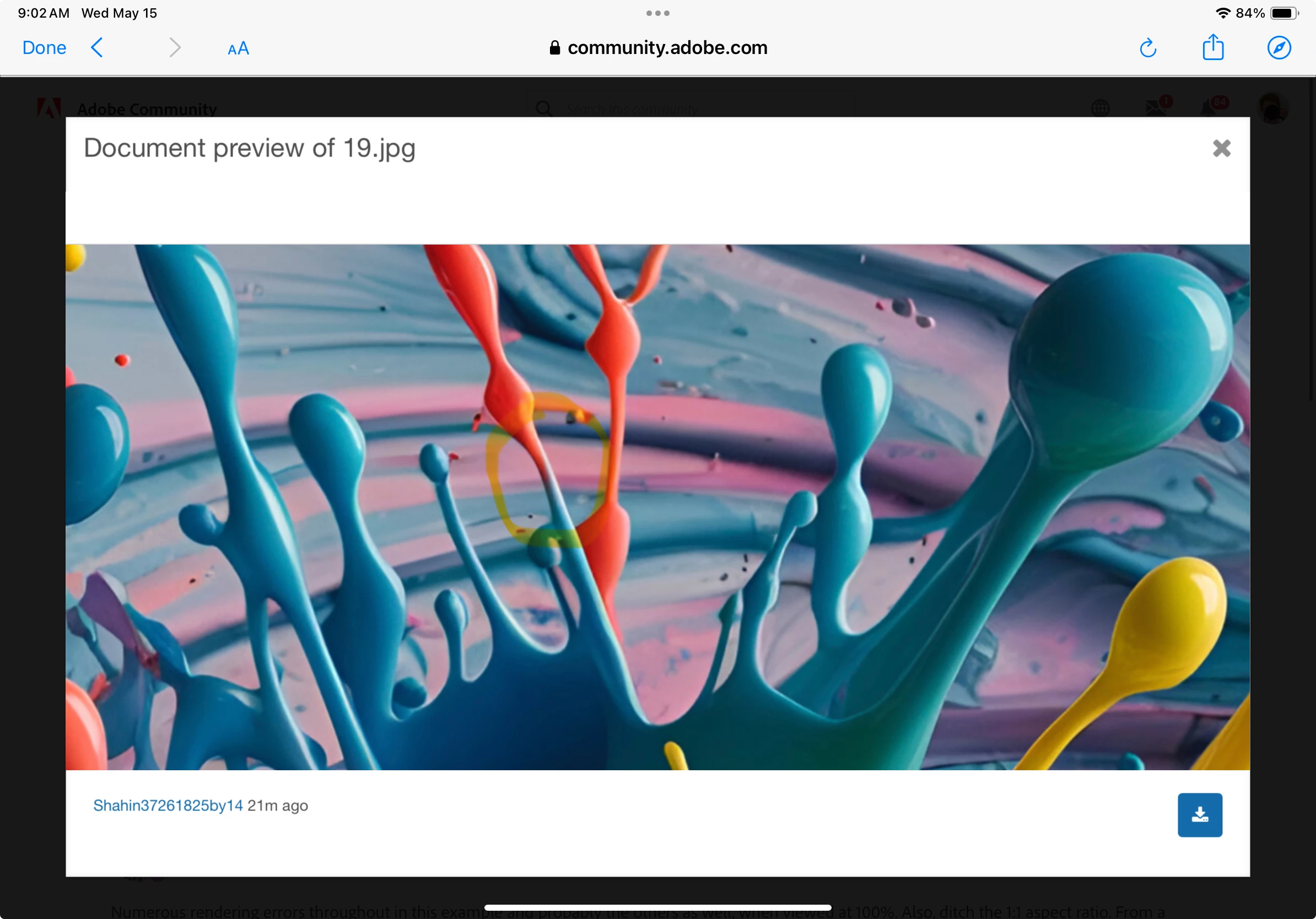The width and height of the screenshot is (1316, 919).
Task: Close the 19.jpg document preview
Action: [x=1221, y=148]
